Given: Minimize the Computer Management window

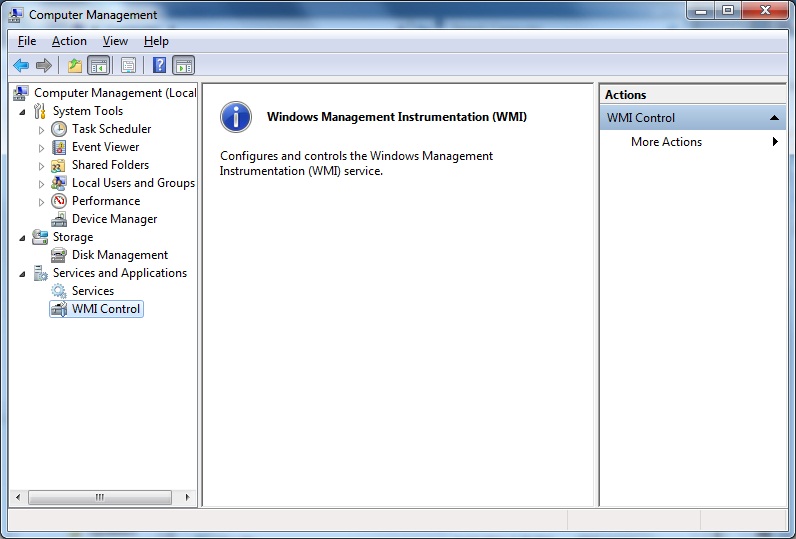Looking at the screenshot, I should tap(701, 10).
